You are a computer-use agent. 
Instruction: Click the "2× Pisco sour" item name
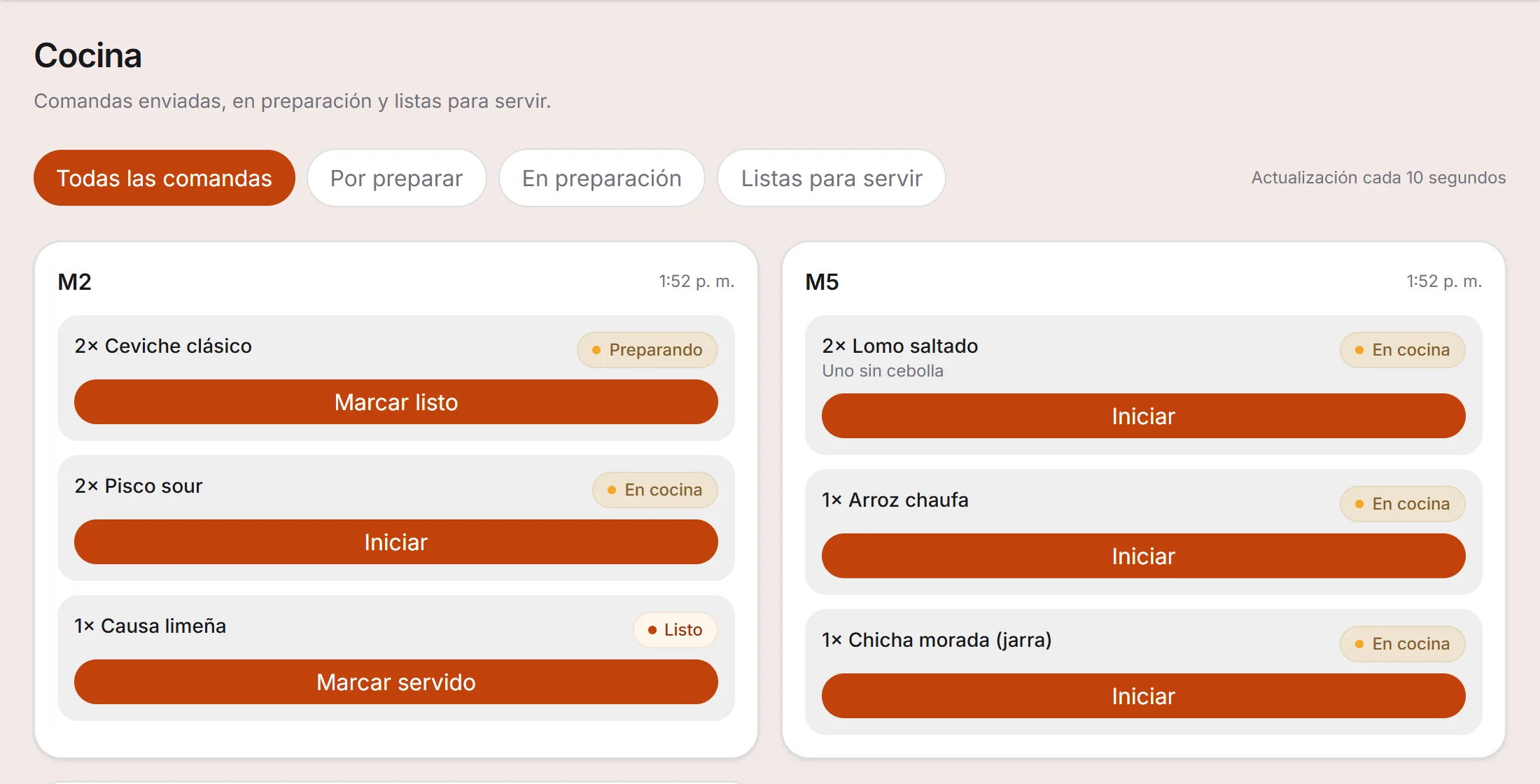139,486
